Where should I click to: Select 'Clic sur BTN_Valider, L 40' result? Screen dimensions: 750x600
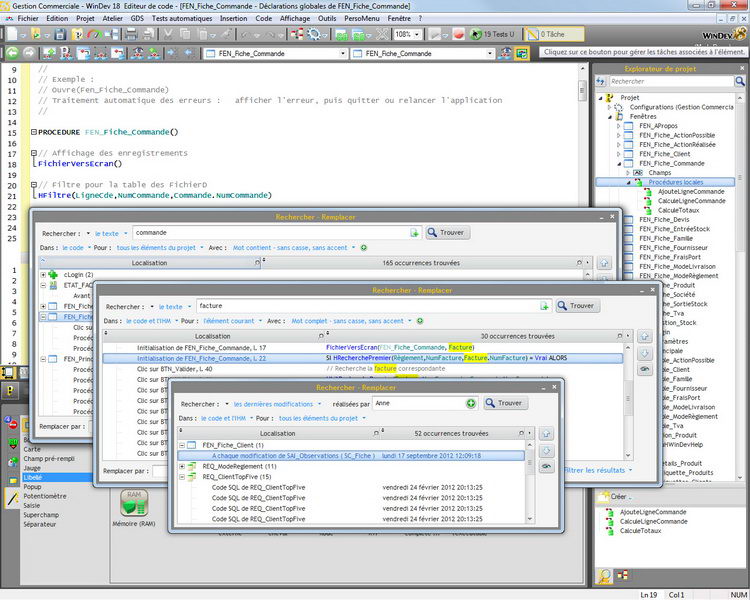(175, 369)
